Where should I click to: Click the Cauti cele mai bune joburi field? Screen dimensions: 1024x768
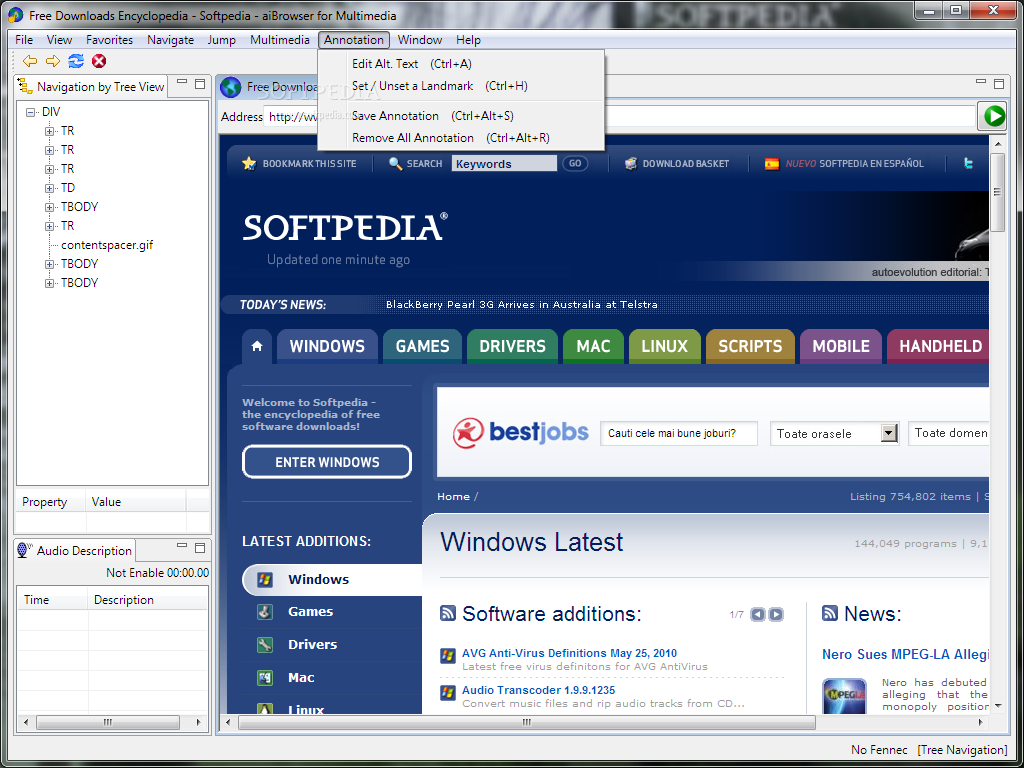679,433
